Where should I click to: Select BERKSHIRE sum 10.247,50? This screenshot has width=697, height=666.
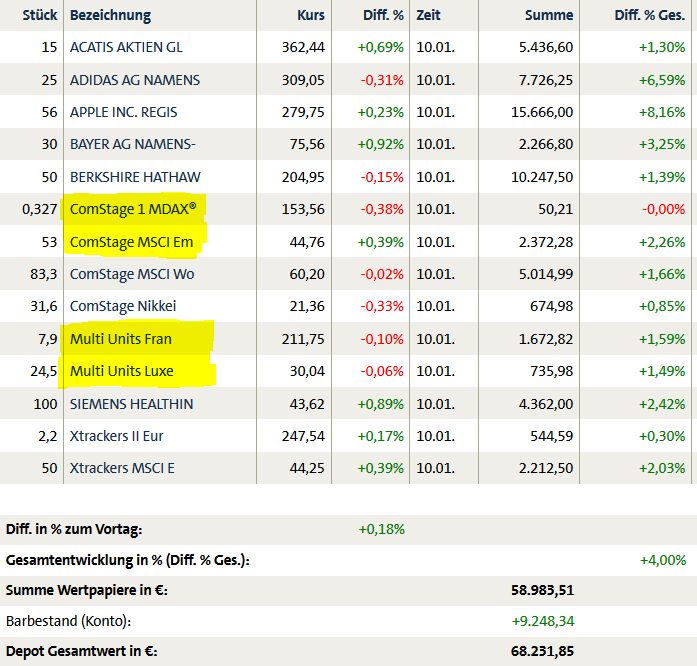coord(542,177)
